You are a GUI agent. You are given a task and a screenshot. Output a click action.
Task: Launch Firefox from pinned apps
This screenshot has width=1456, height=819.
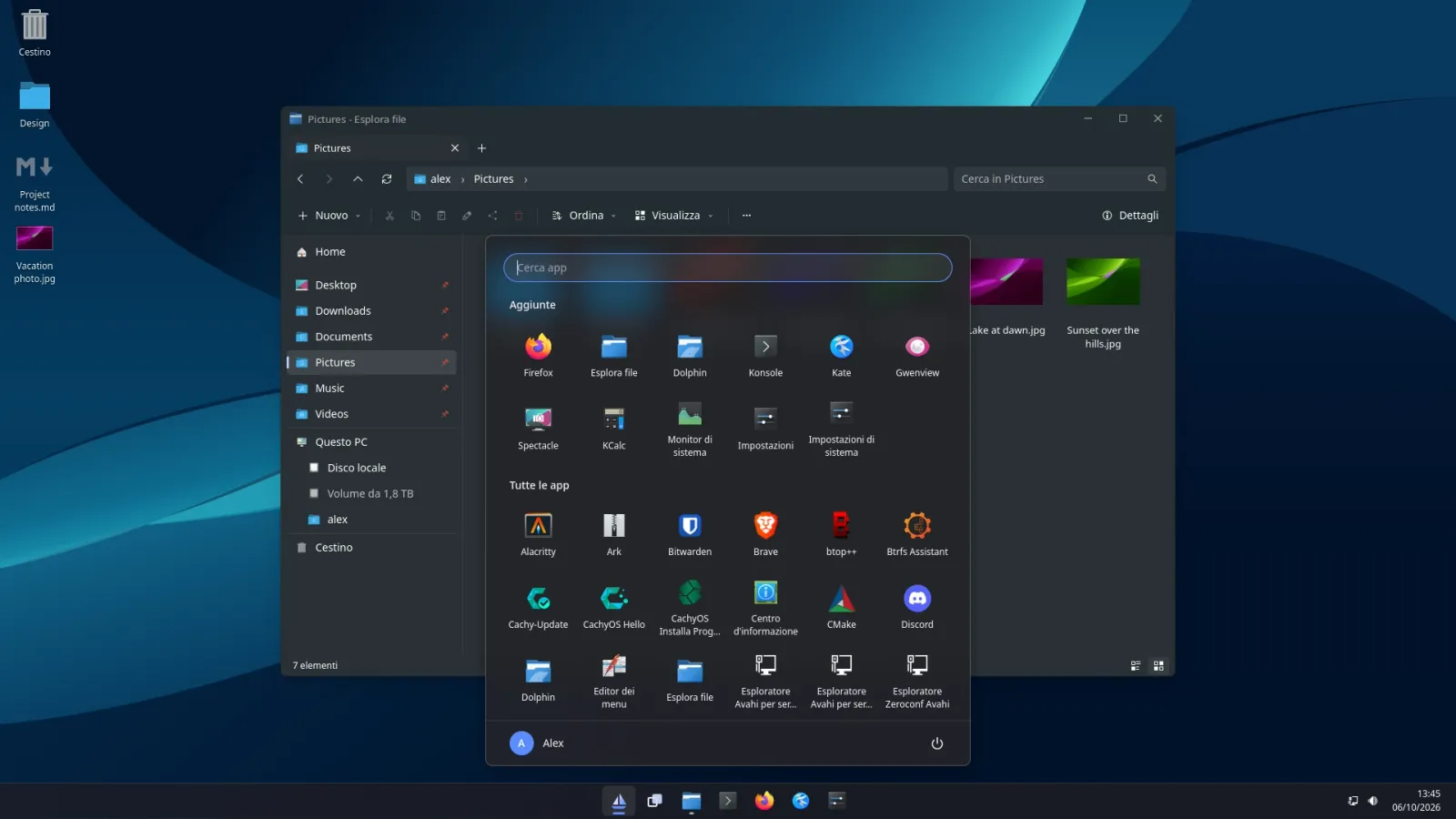tap(538, 355)
